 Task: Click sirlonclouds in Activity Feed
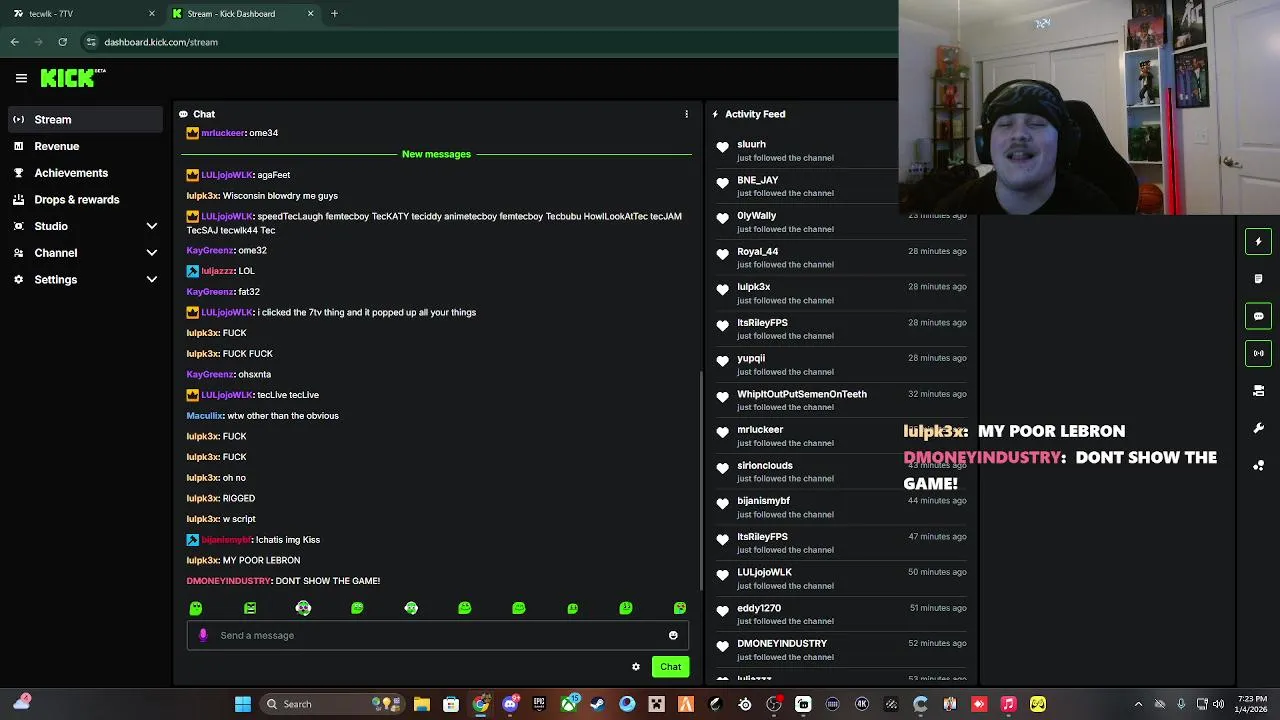coord(764,465)
